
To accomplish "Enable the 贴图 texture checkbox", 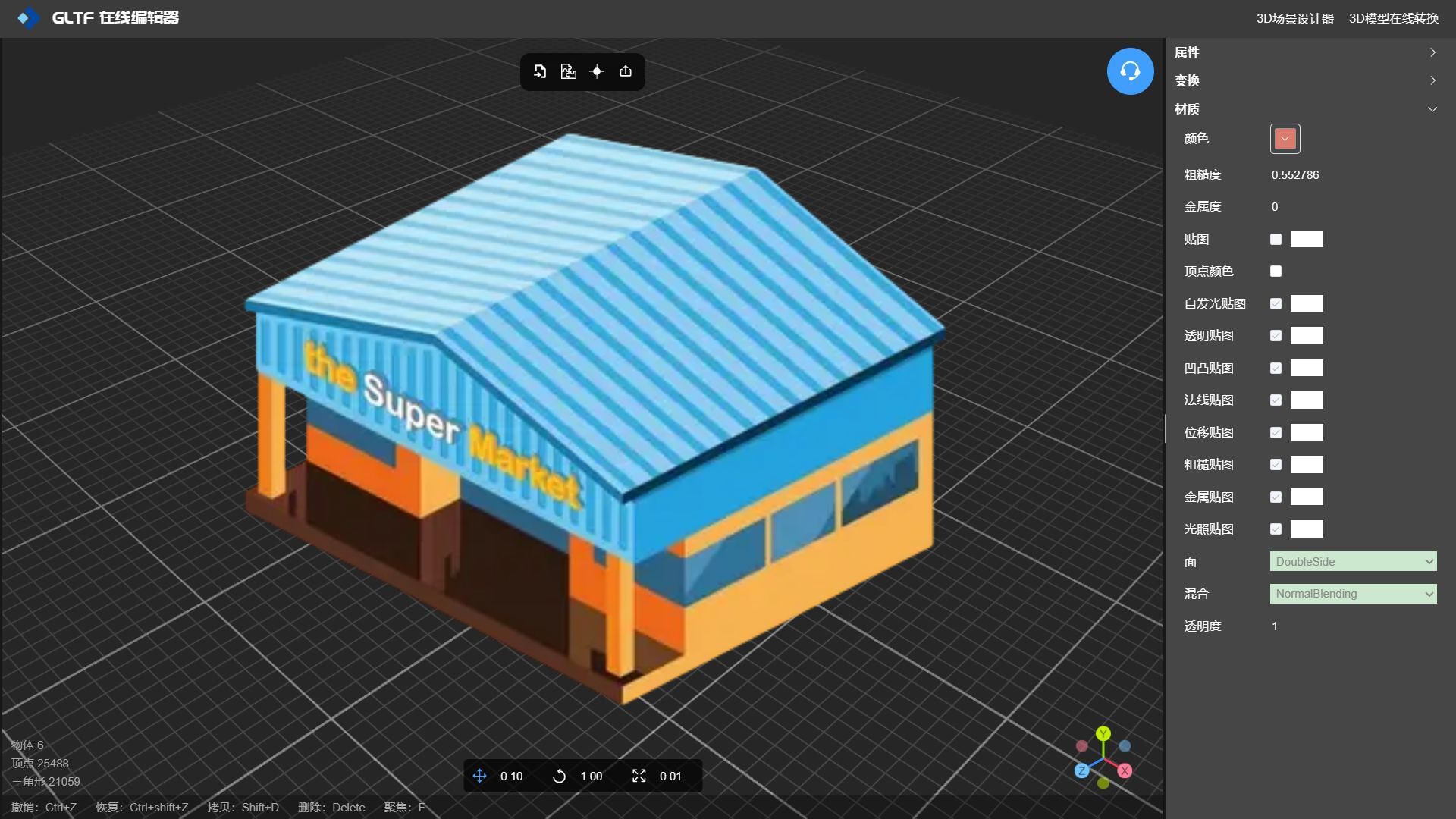I will point(1276,240).
